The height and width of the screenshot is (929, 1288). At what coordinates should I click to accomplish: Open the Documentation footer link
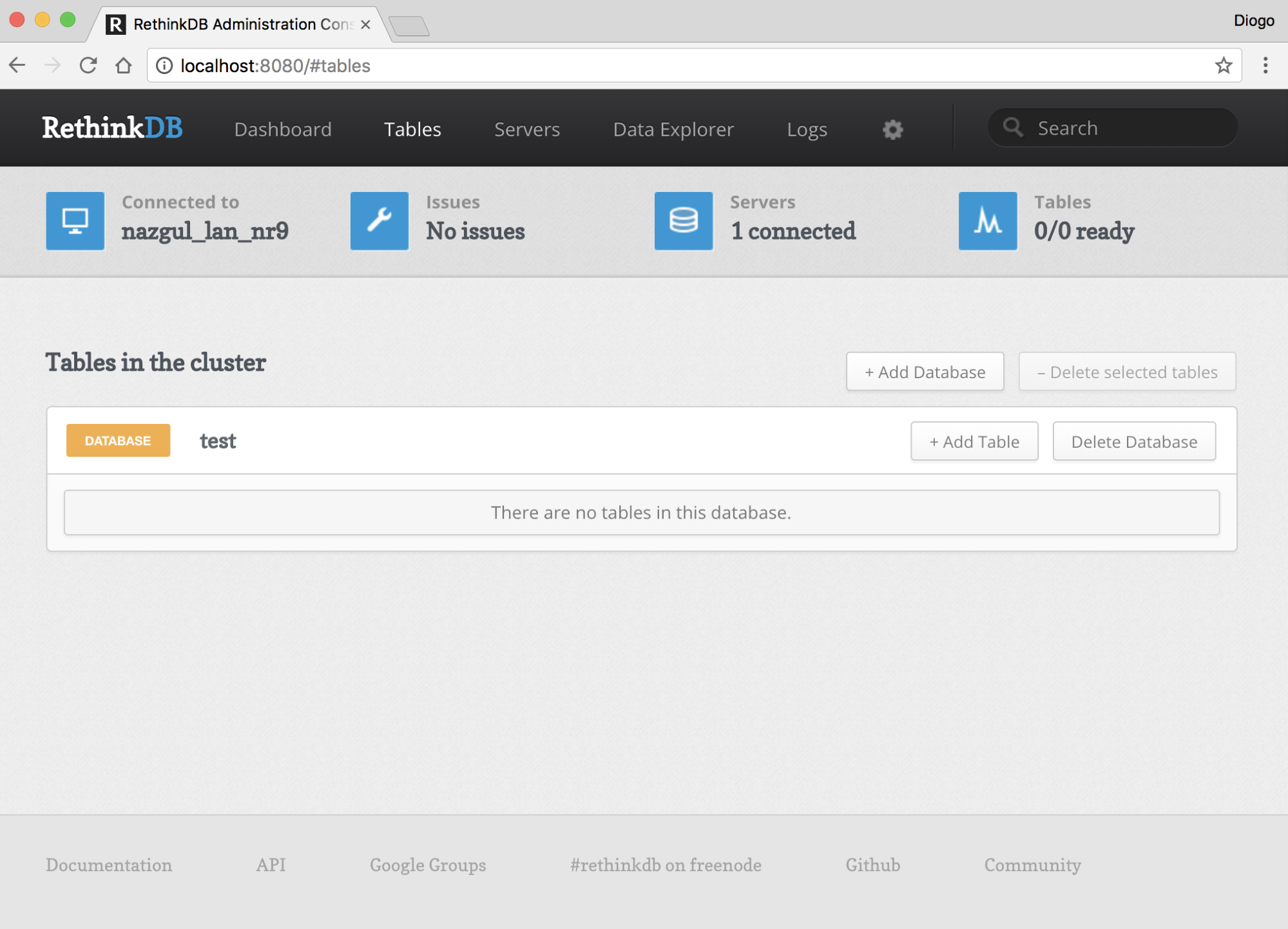click(109, 865)
